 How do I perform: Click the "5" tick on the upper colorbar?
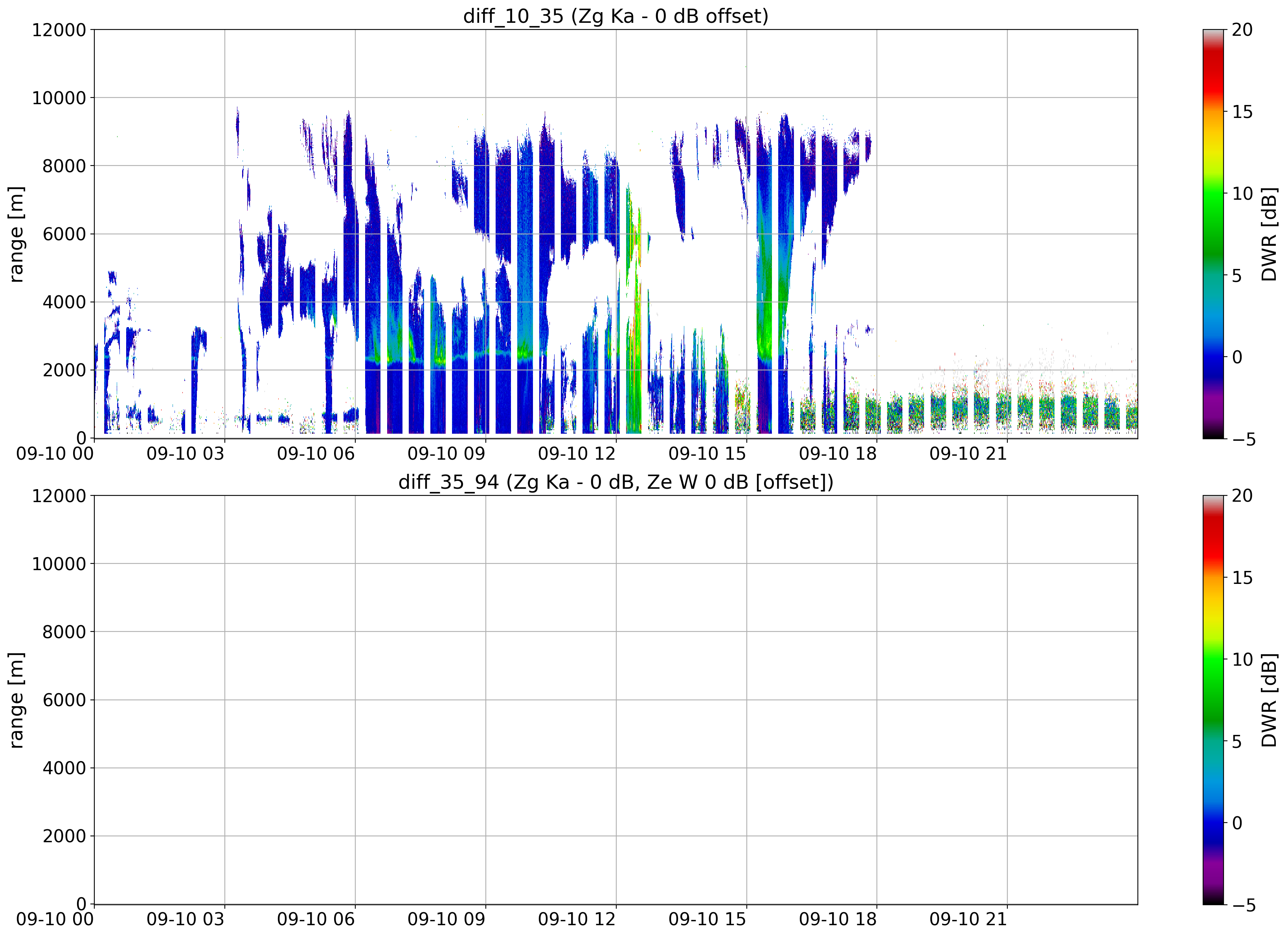click(x=1237, y=276)
